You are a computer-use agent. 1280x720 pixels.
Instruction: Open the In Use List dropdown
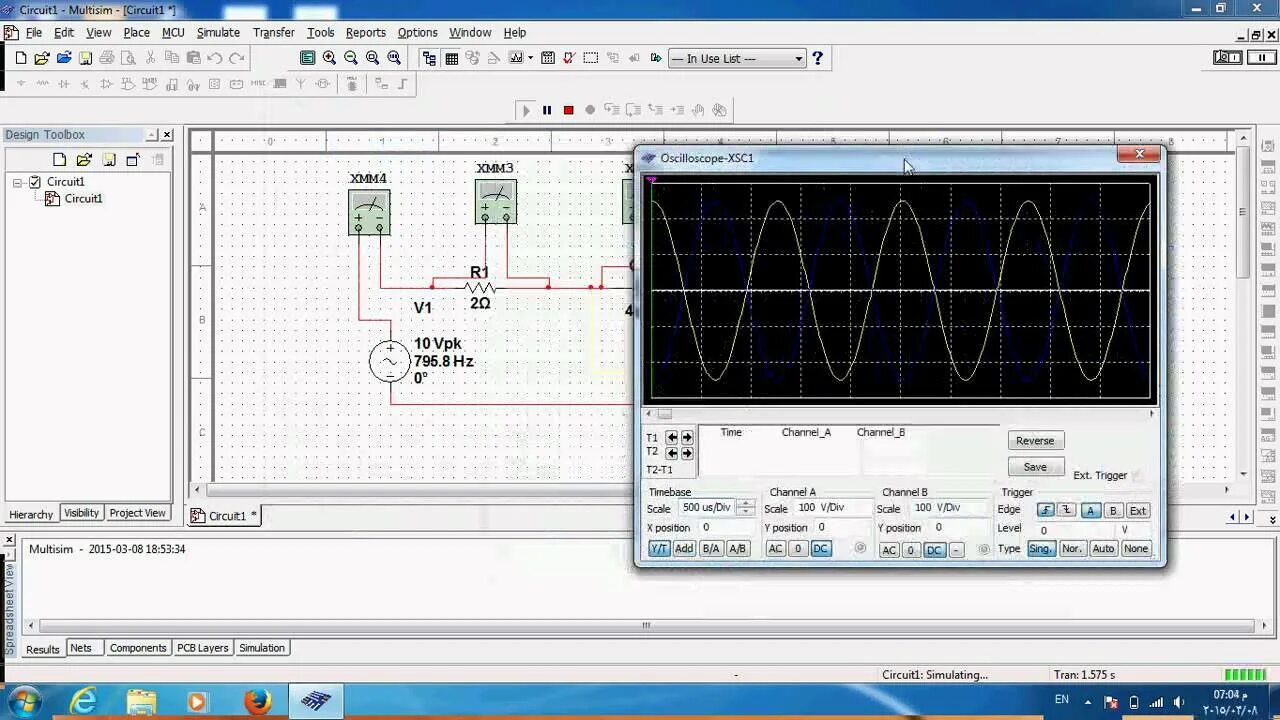737,58
